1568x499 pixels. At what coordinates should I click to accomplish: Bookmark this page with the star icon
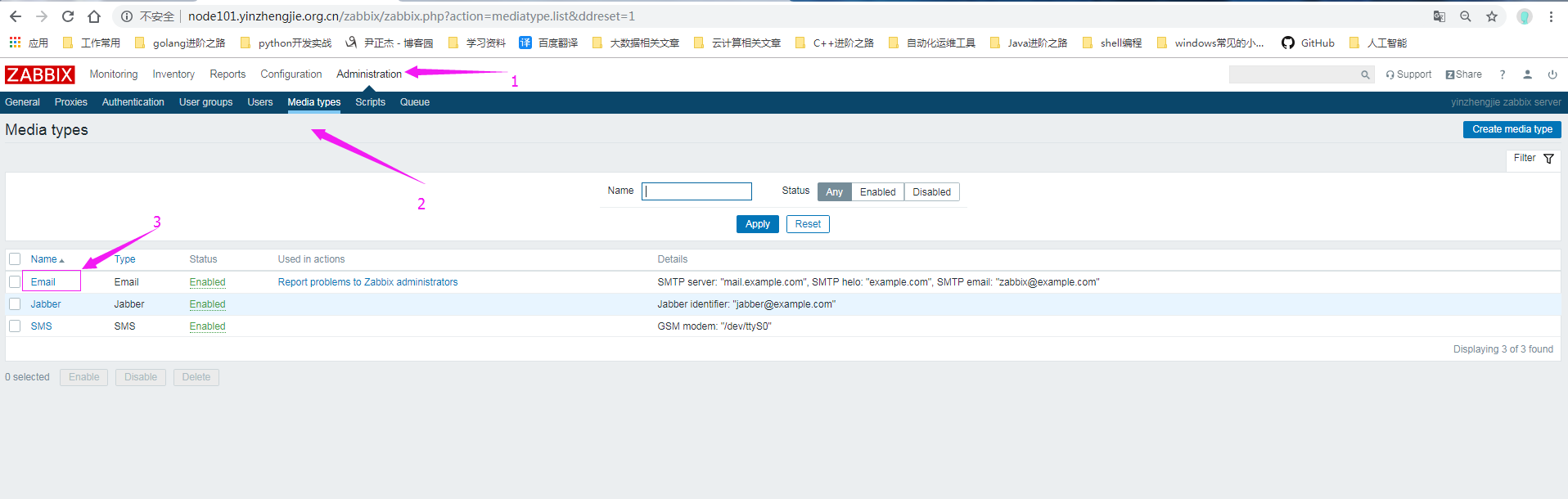click(1492, 16)
